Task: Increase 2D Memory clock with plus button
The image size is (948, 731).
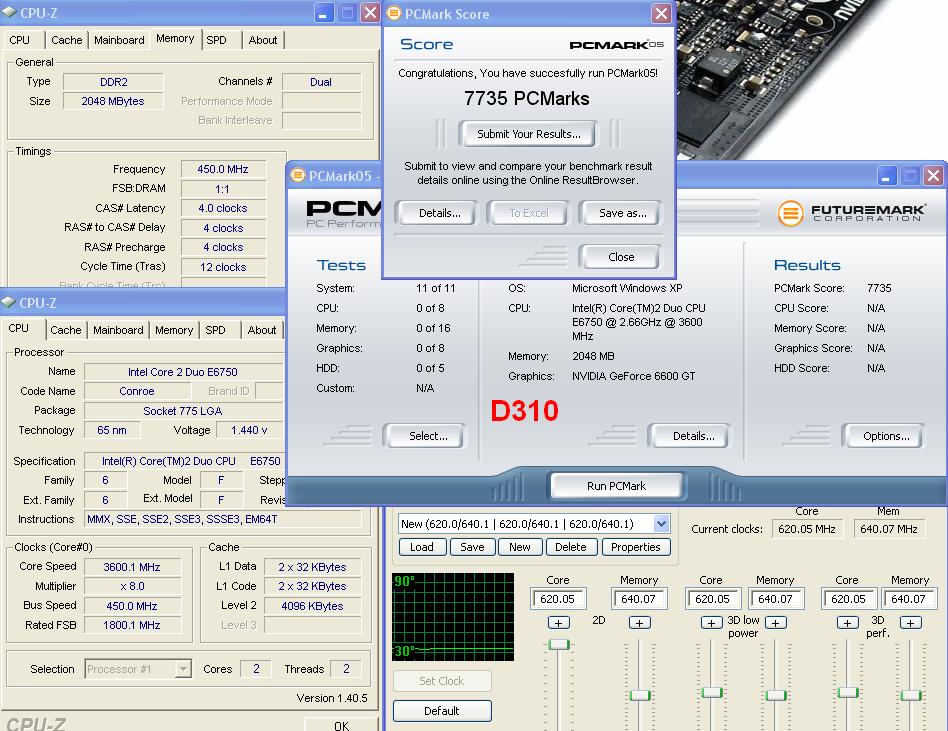Action: pos(640,623)
